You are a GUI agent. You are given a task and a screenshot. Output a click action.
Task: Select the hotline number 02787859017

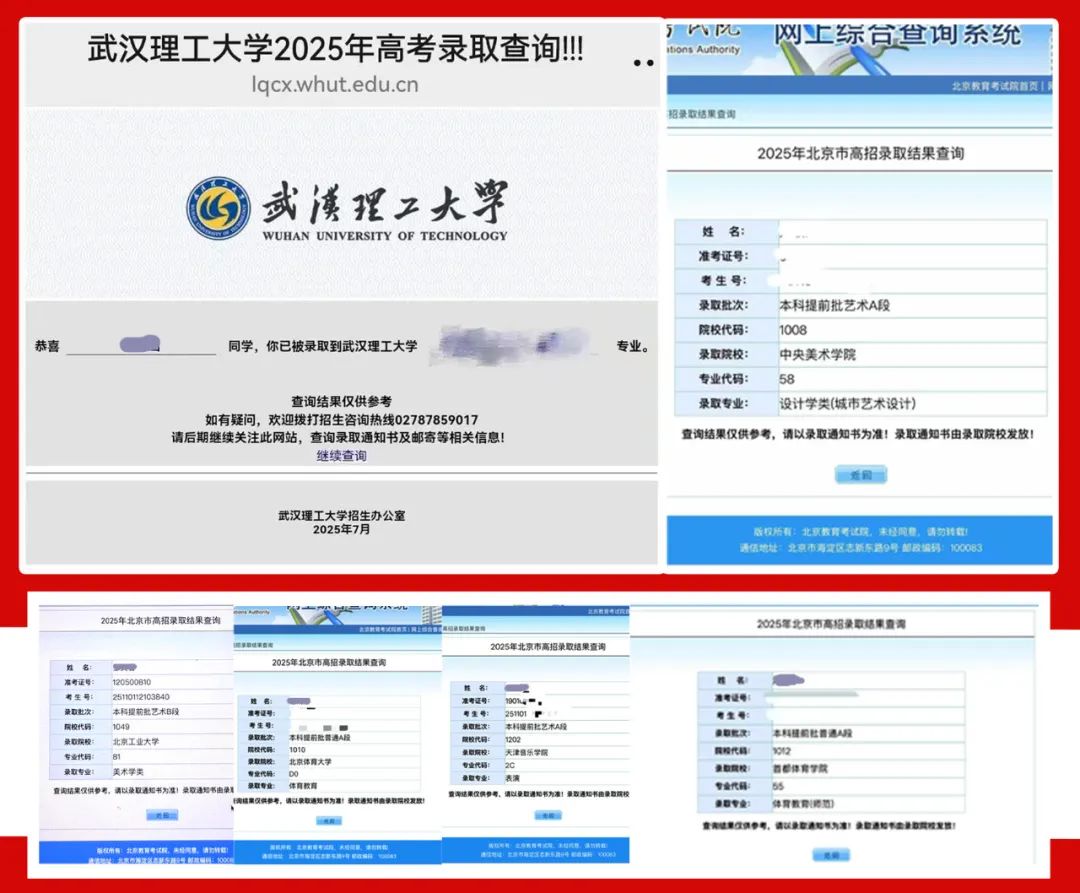[x=437, y=419]
